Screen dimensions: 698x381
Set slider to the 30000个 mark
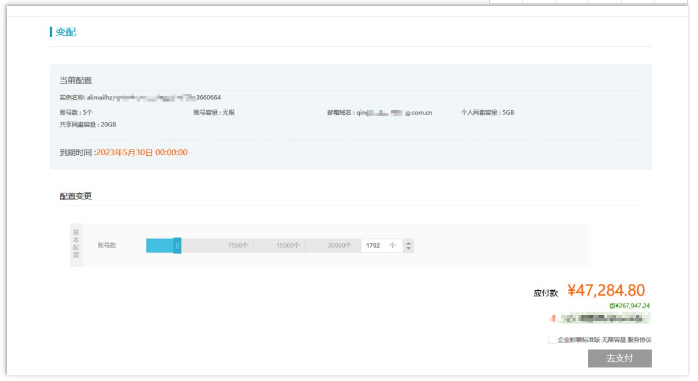pyautogui.click(x=339, y=245)
